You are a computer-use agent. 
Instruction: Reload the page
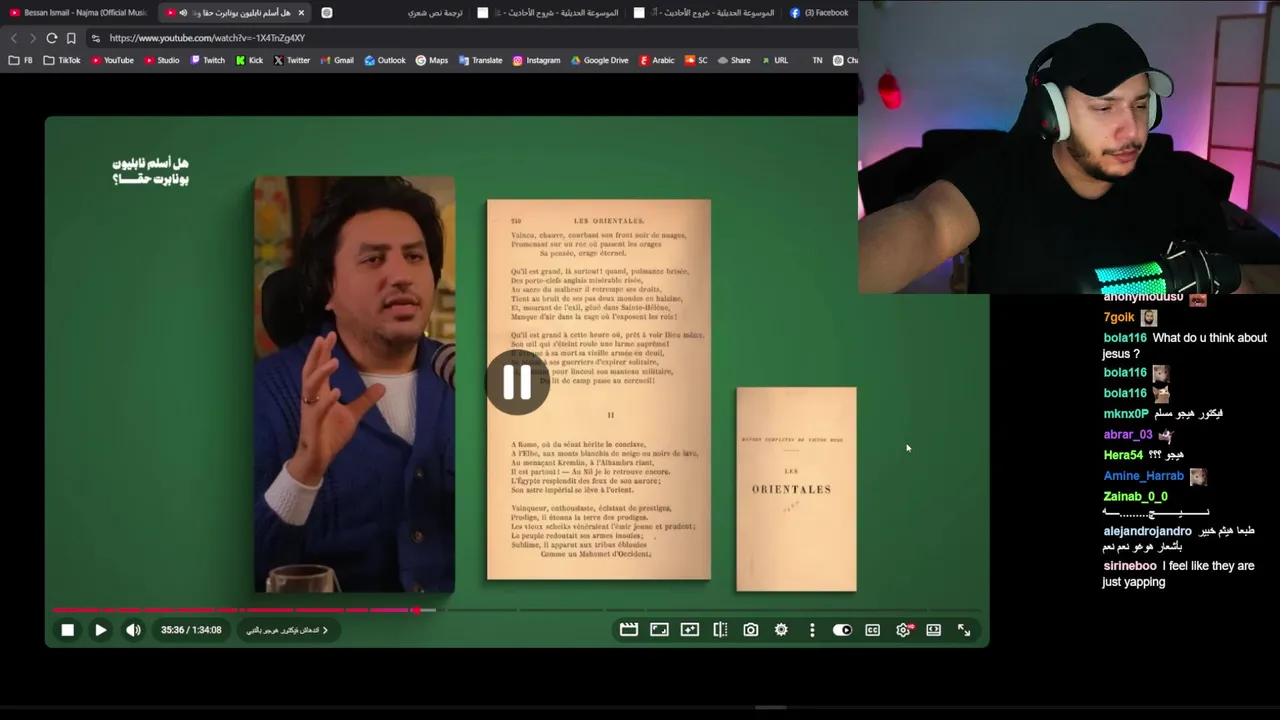[52, 38]
